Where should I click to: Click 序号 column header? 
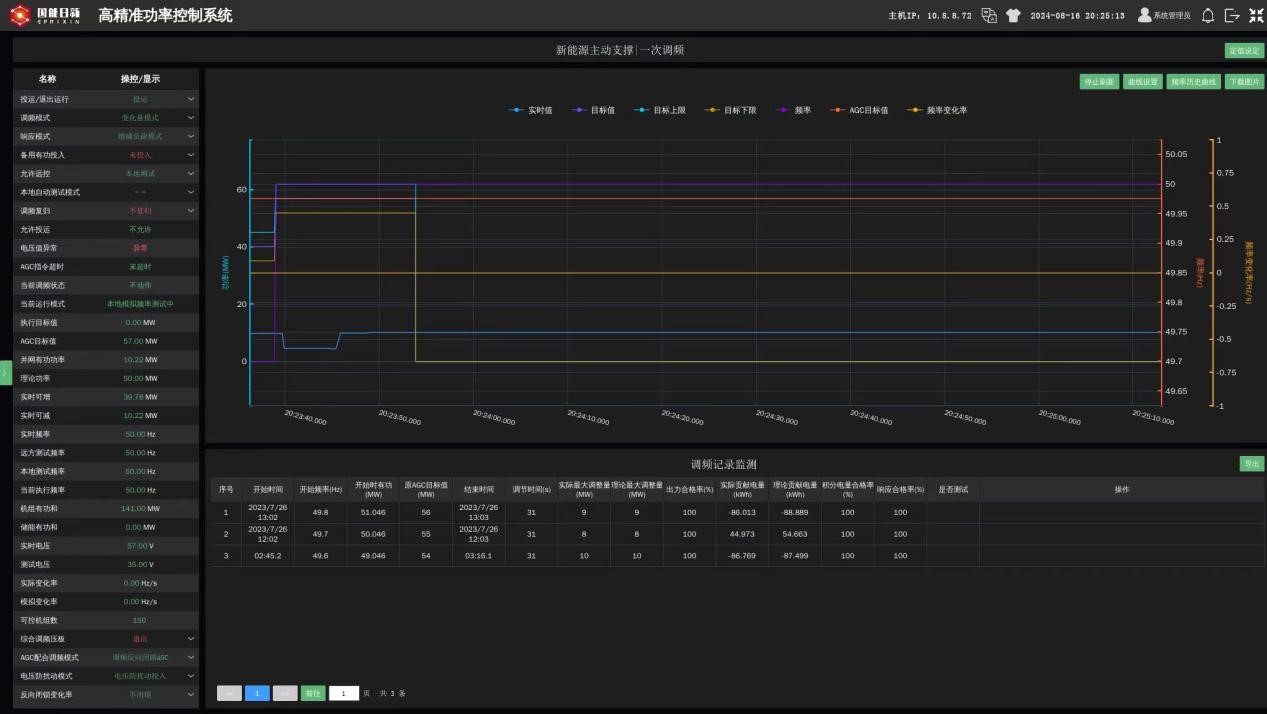coord(226,490)
